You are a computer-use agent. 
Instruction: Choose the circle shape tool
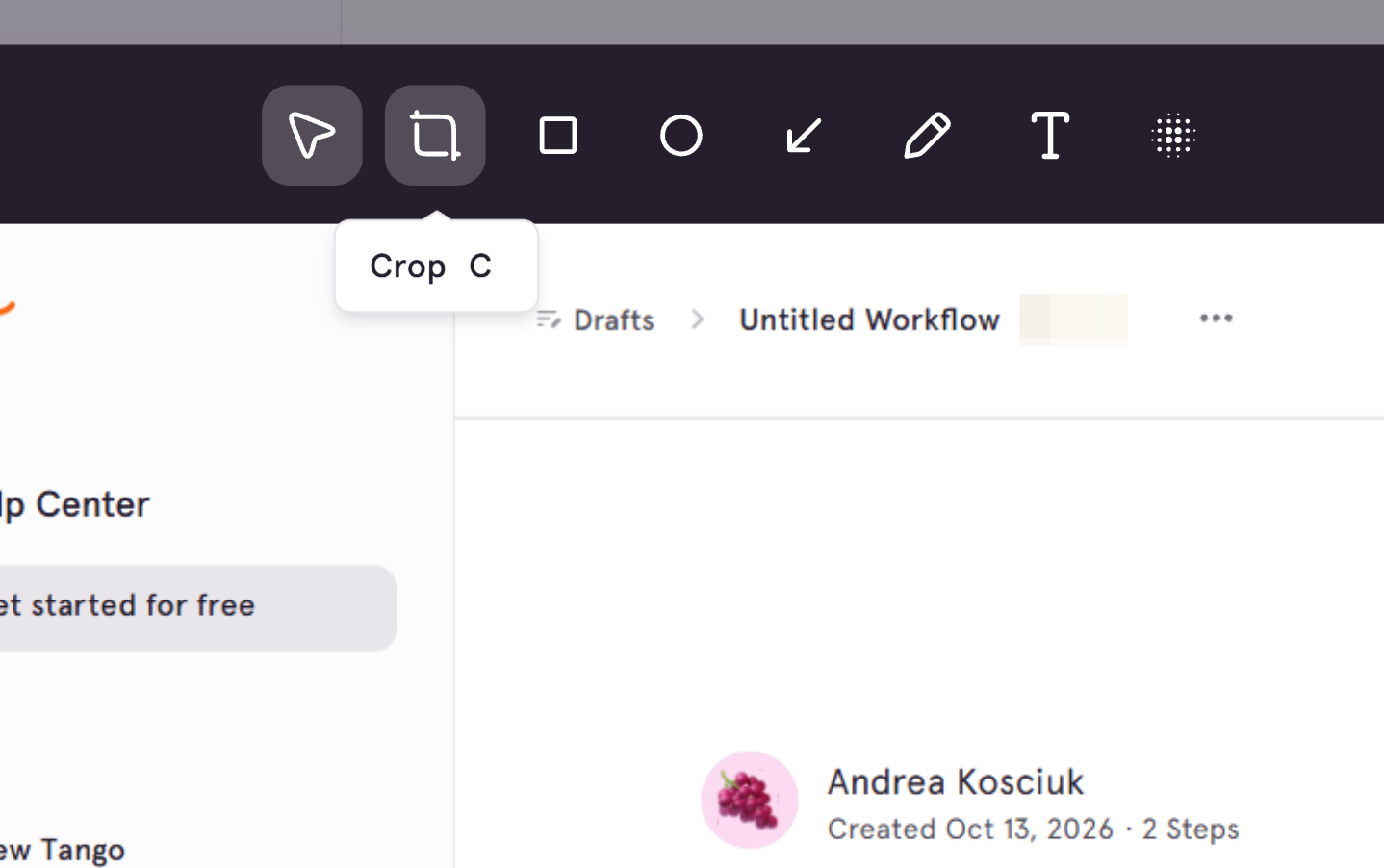681,136
